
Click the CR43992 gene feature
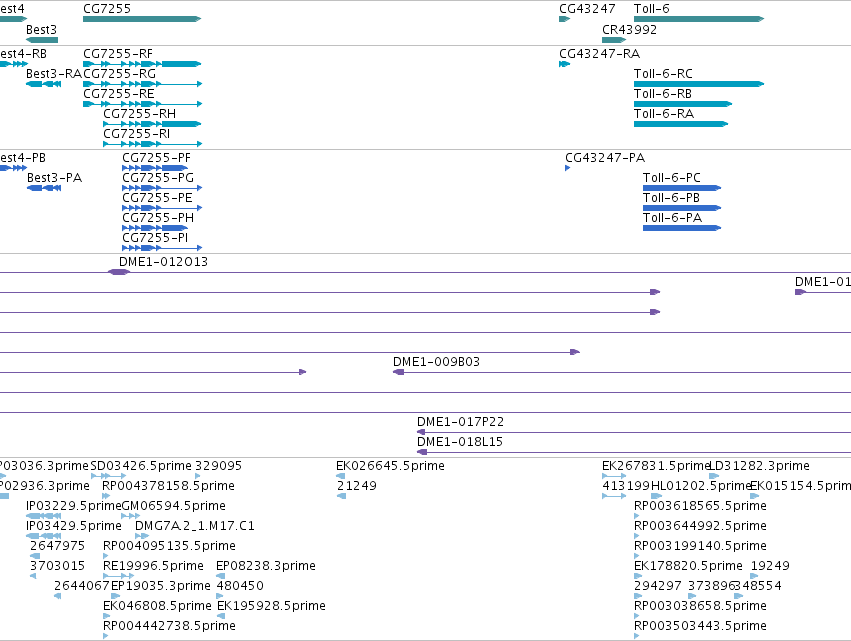click(x=614, y=40)
